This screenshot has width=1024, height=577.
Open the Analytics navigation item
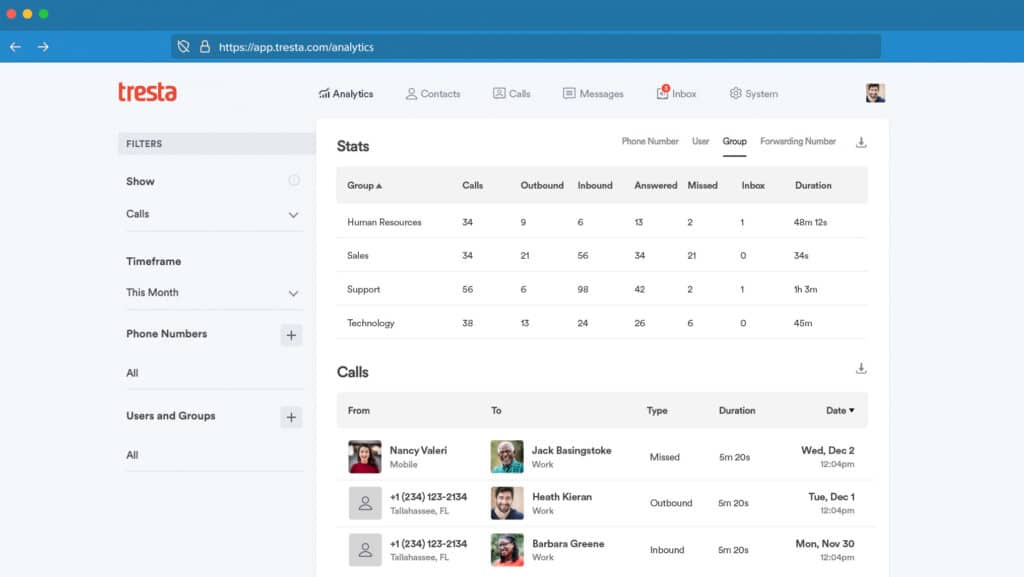[347, 93]
